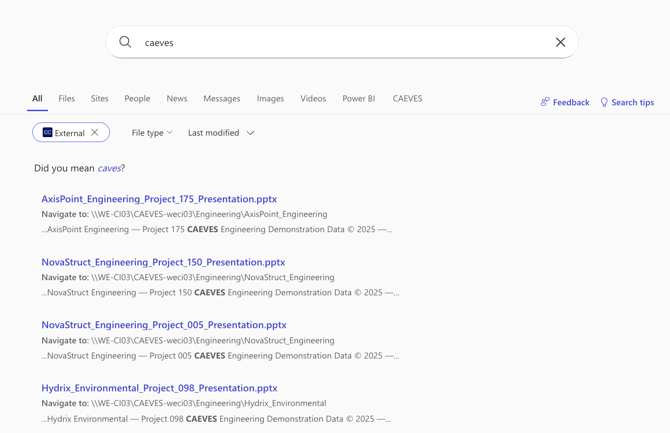Open the Power BI tab

point(358,98)
